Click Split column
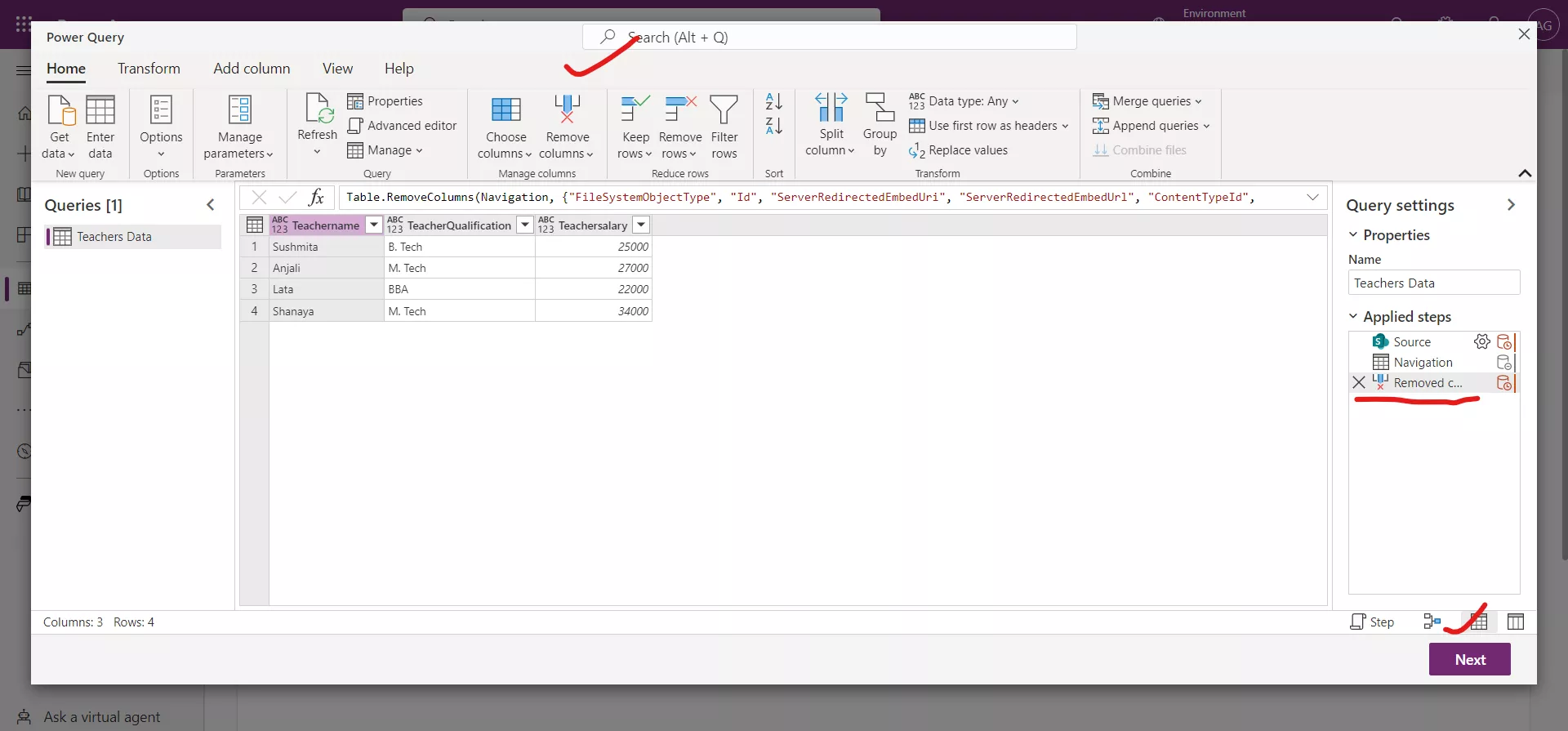This screenshot has height=731, width=1568. pos(831,124)
